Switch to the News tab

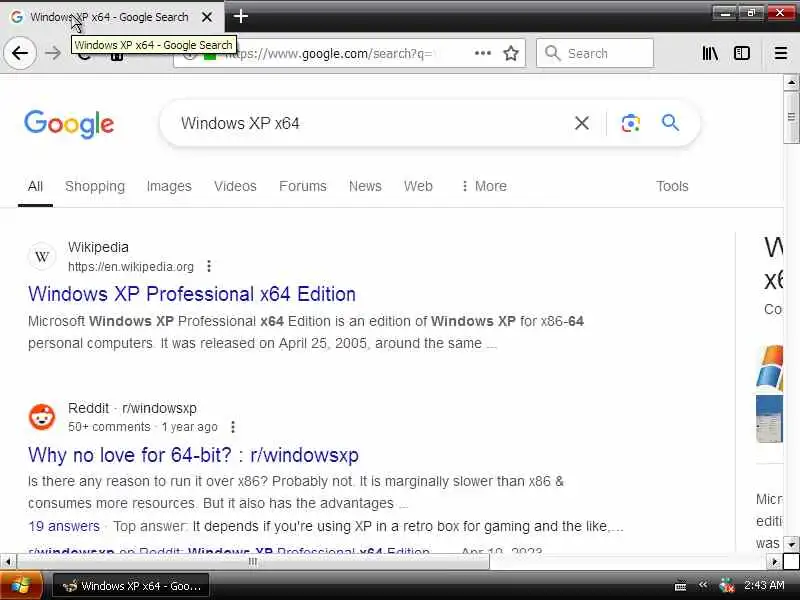coord(365,186)
